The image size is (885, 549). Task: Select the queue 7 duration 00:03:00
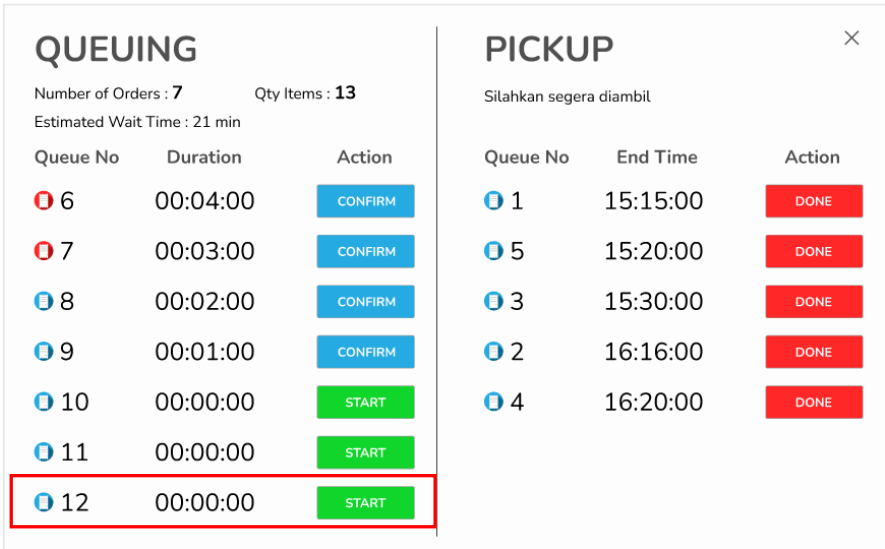pos(204,251)
